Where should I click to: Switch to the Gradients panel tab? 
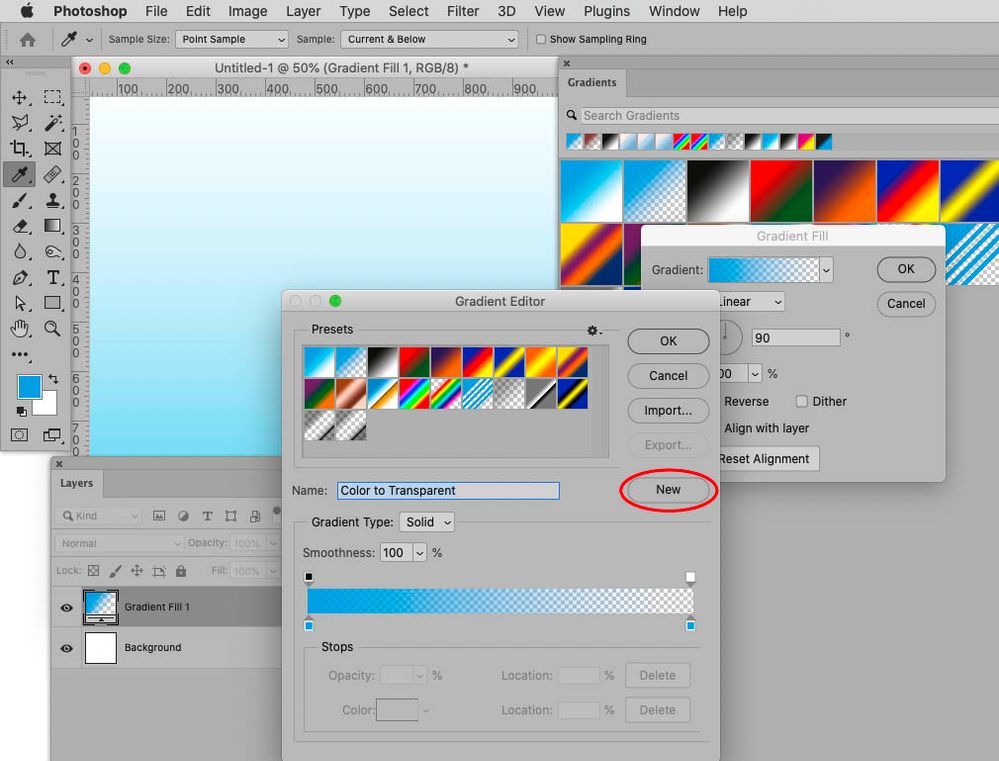pos(591,83)
